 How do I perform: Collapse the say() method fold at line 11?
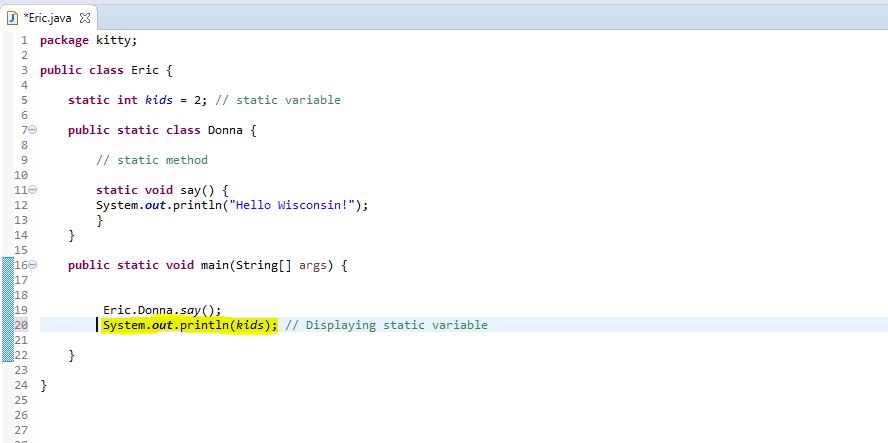[x=33, y=190]
